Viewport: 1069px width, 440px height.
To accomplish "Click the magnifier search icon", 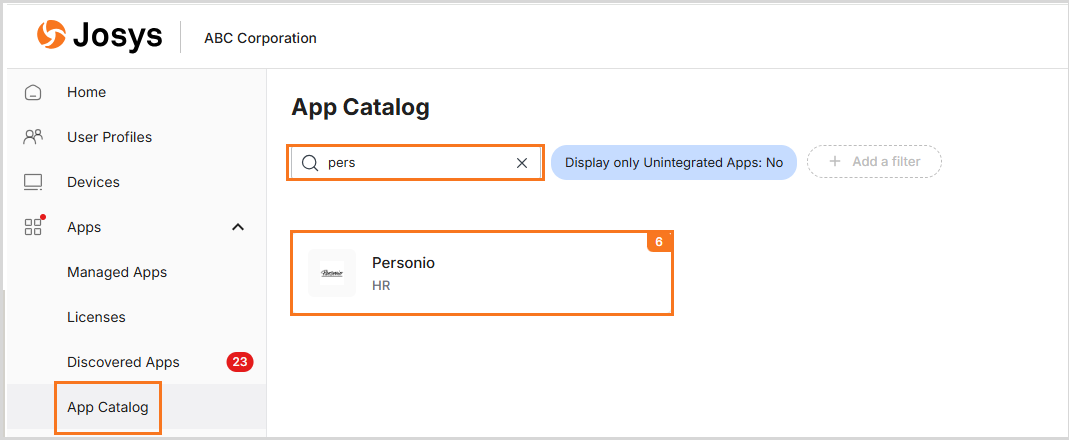I will [310, 162].
